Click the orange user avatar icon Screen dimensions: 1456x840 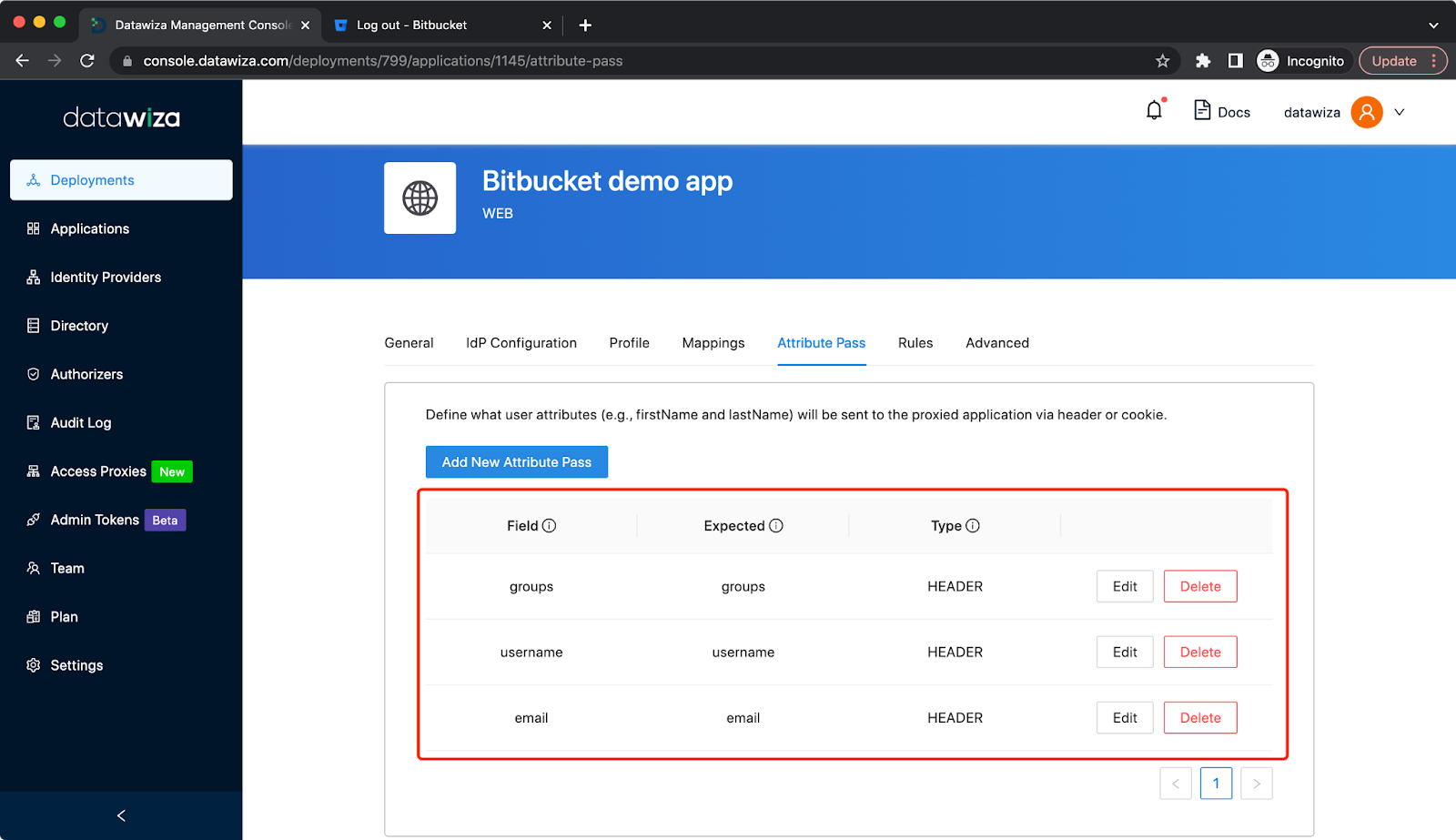(x=1367, y=112)
